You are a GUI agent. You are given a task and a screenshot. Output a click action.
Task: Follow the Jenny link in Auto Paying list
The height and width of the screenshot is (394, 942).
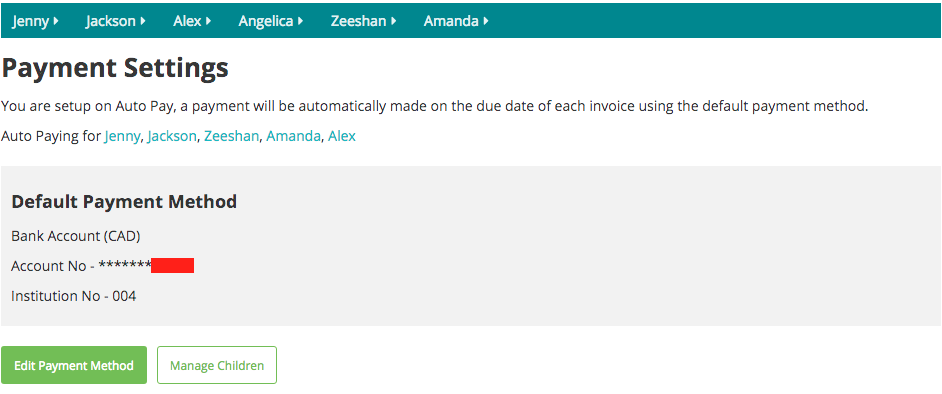[123, 137]
